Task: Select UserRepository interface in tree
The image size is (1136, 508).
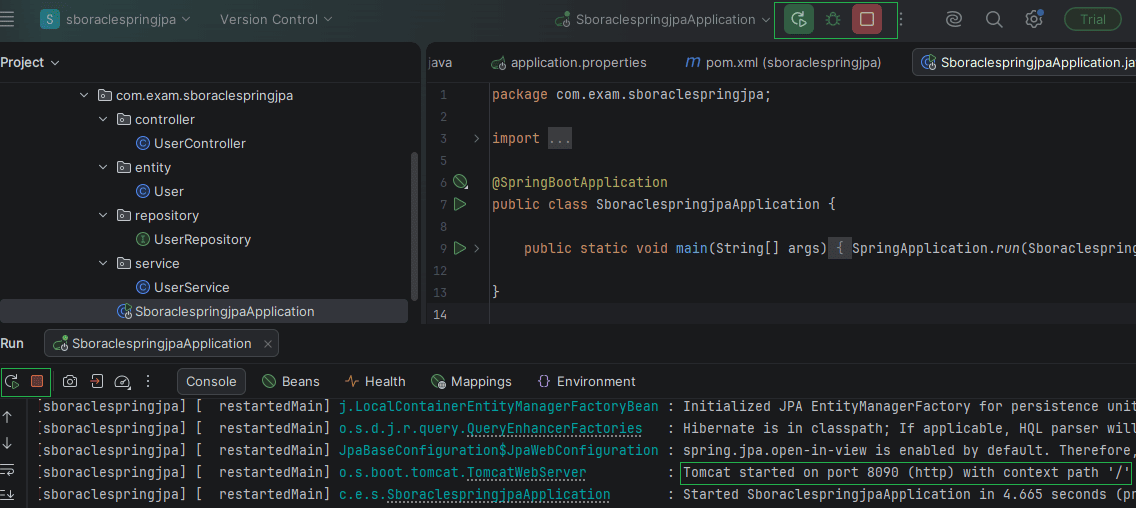Action: 193,239
